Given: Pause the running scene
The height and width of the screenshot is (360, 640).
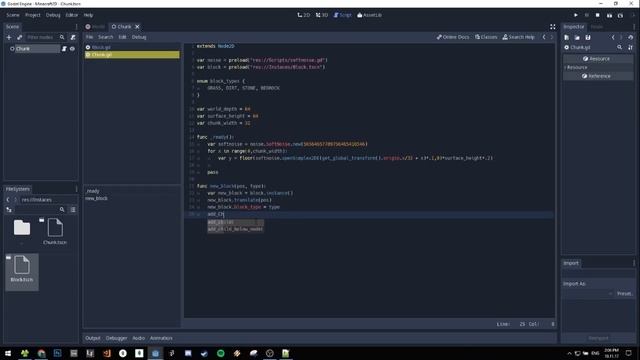Looking at the screenshot, I should pos(587,15).
